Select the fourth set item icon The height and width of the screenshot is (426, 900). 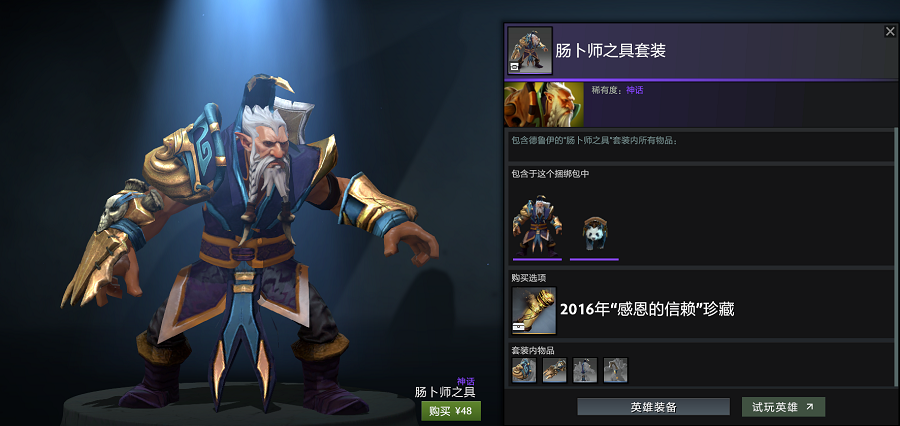pos(615,370)
